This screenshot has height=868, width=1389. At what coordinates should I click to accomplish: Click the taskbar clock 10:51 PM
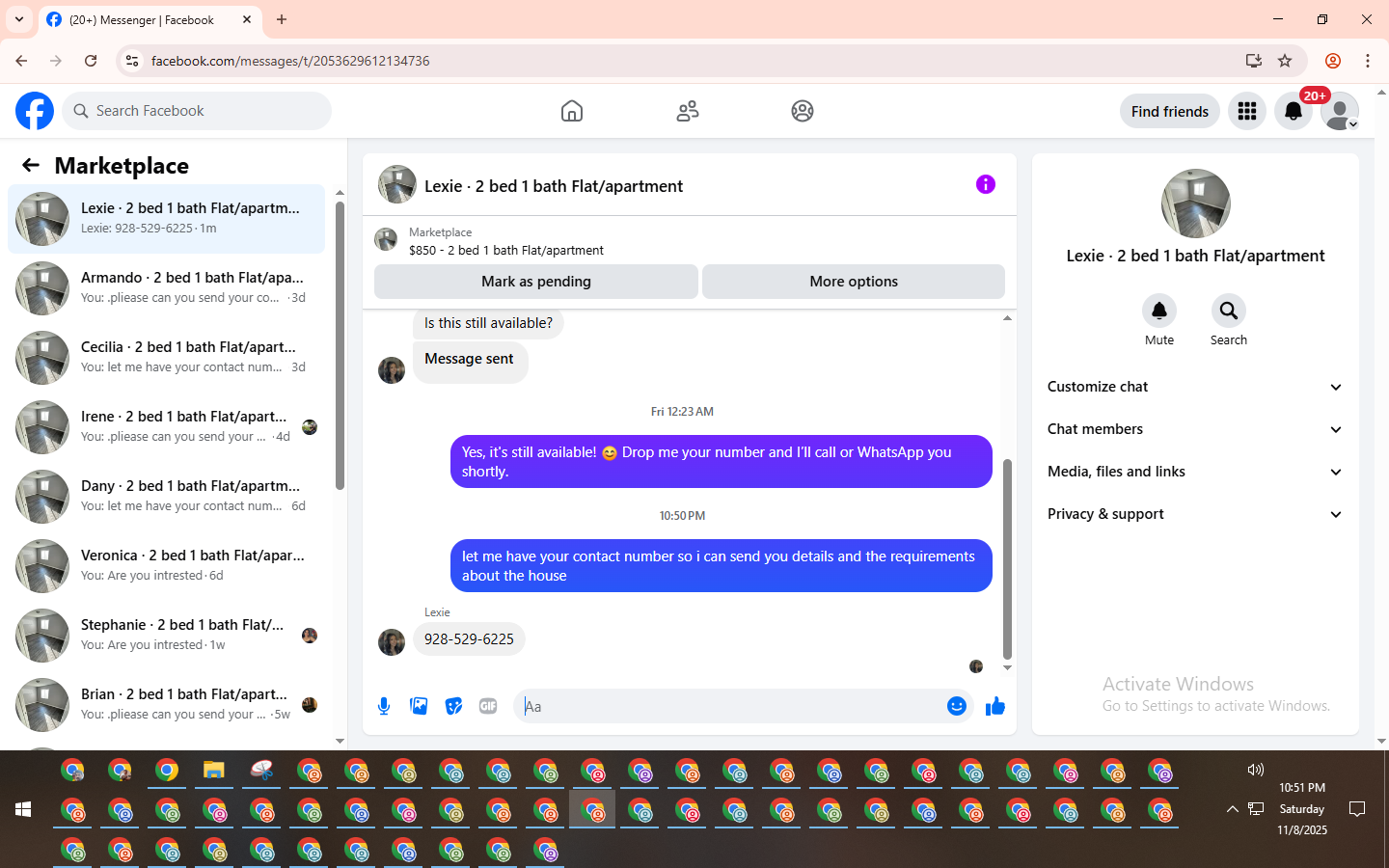[x=1302, y=788]
